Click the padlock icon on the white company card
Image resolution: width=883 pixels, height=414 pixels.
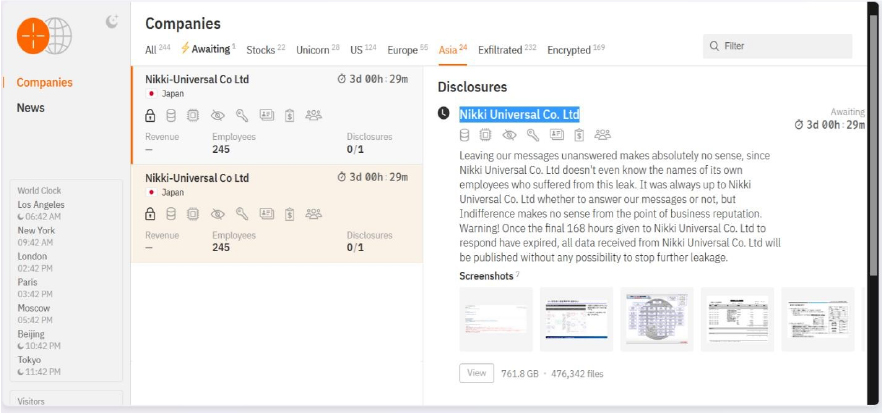pos(150,115)
